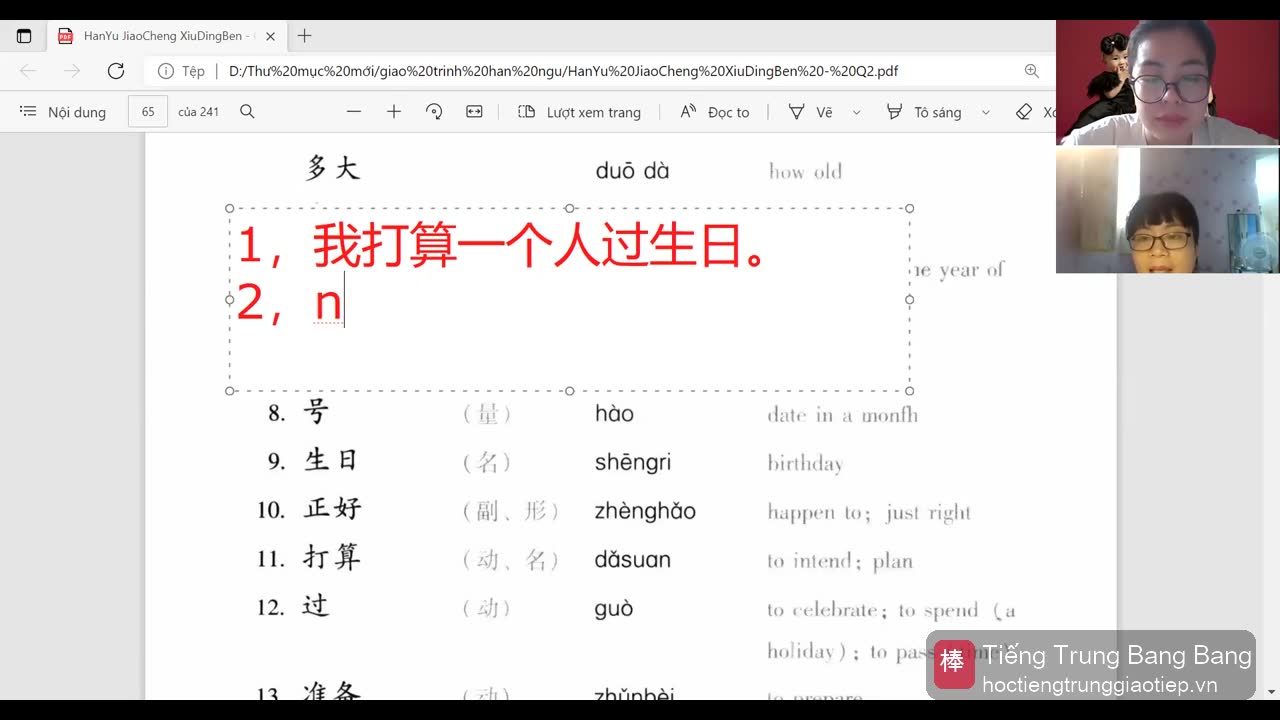
Task: Click the scrollbar down arrow
Action: (1271, 691)
